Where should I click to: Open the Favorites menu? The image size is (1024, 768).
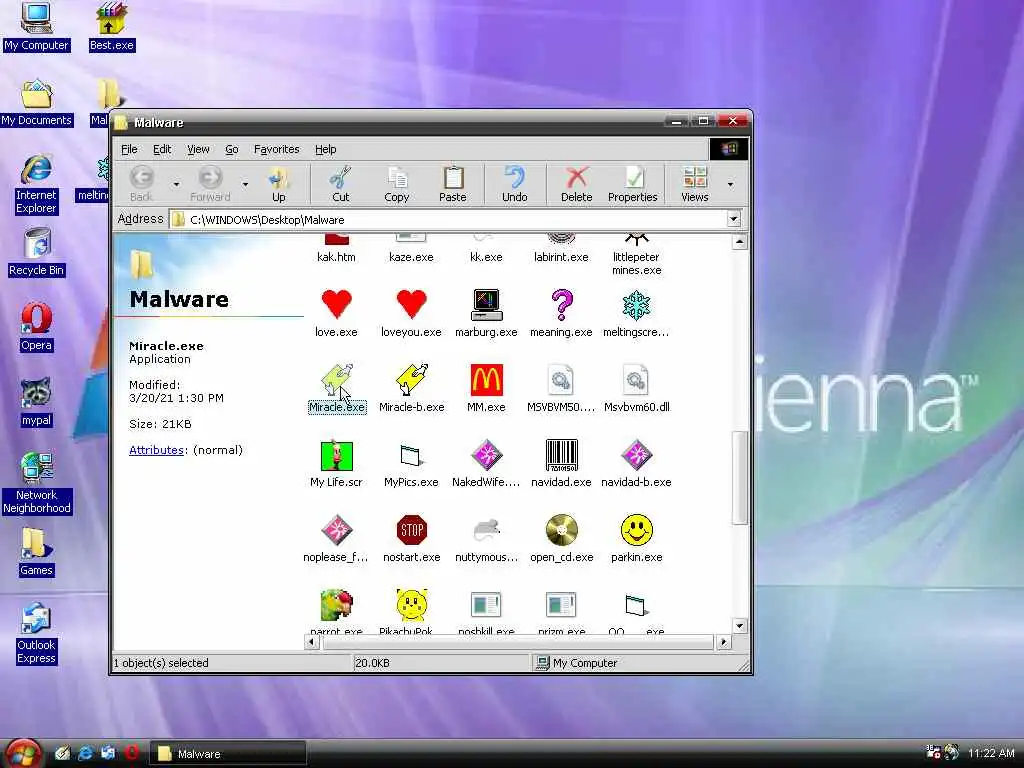point(276,149)
